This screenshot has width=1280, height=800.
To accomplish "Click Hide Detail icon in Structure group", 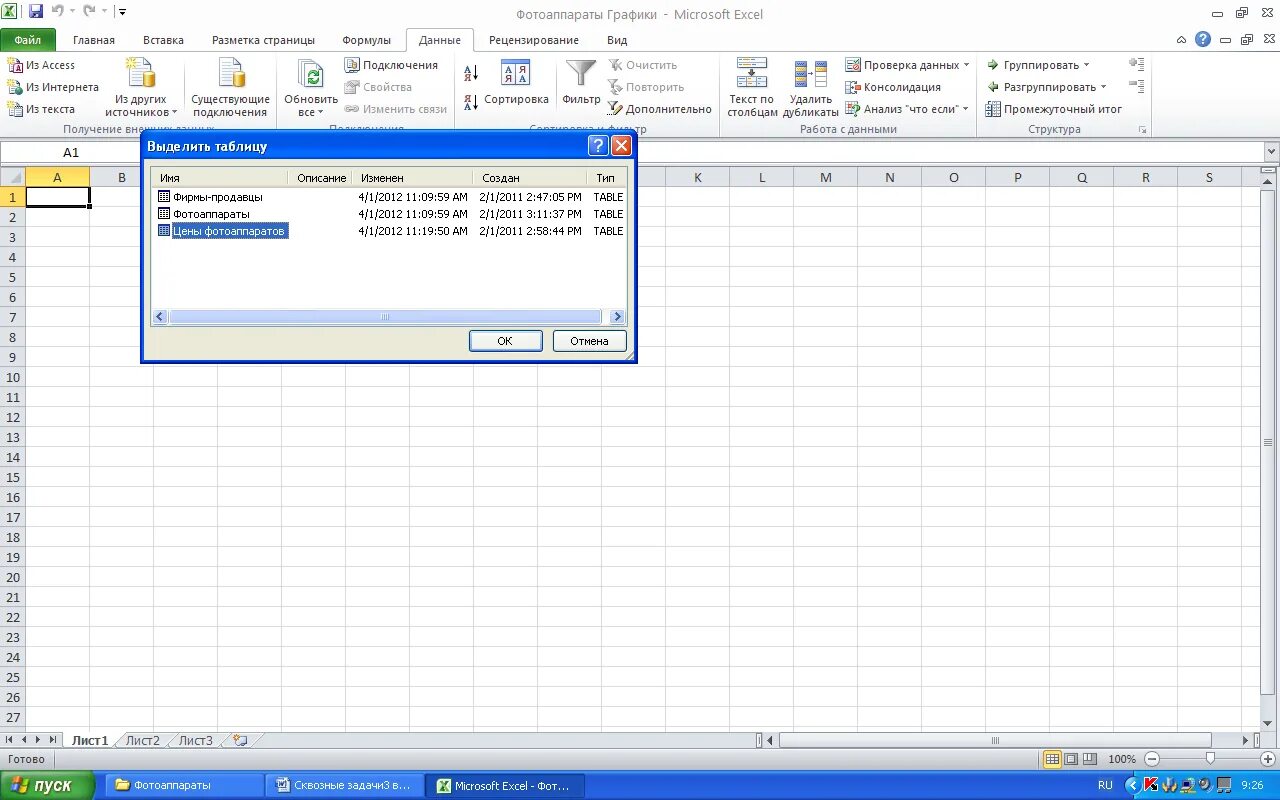I will coord(1136,86).
